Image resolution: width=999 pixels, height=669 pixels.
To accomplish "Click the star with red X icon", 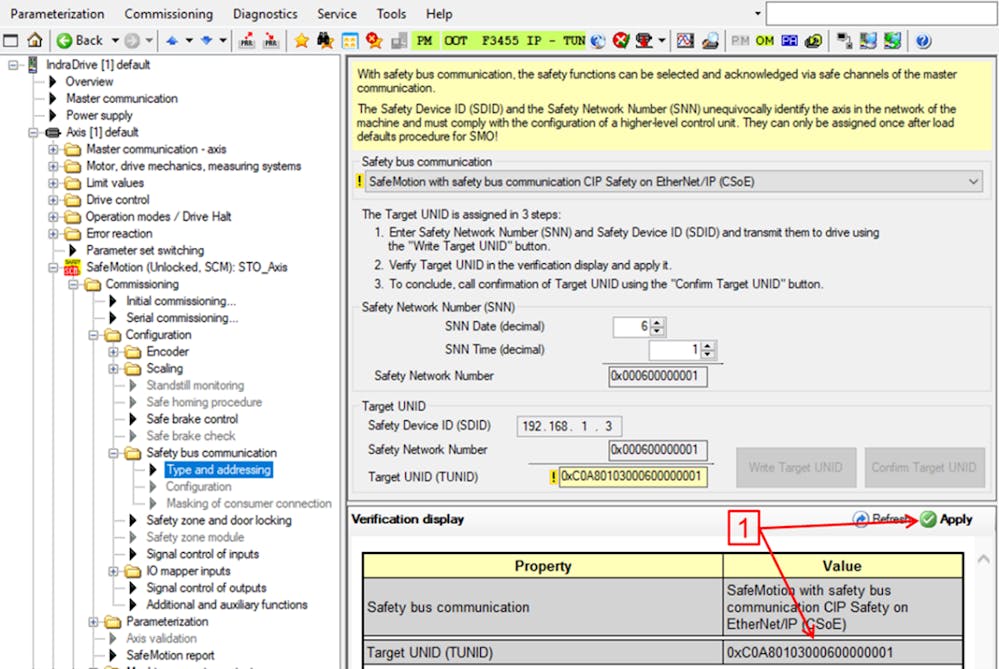I will tap(375, 41).
